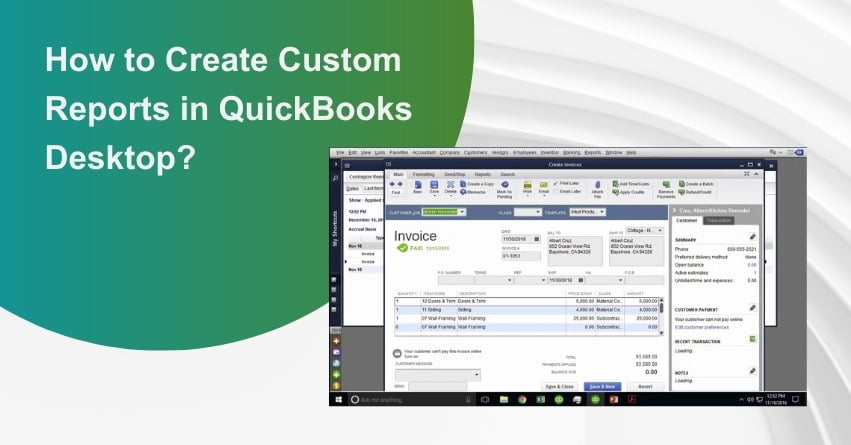Switch to the Reports ribbon tab
The image size is (851, 445).
pyautogui.click(x=482, y=174)
